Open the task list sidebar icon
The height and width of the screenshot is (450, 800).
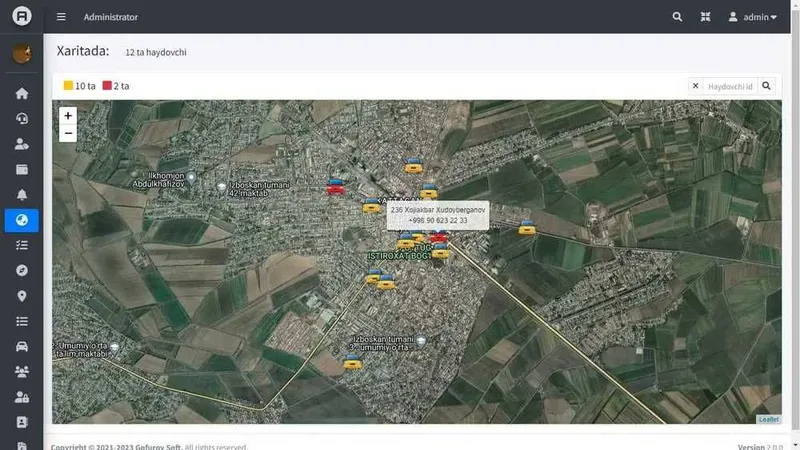(x=21, y=245)
